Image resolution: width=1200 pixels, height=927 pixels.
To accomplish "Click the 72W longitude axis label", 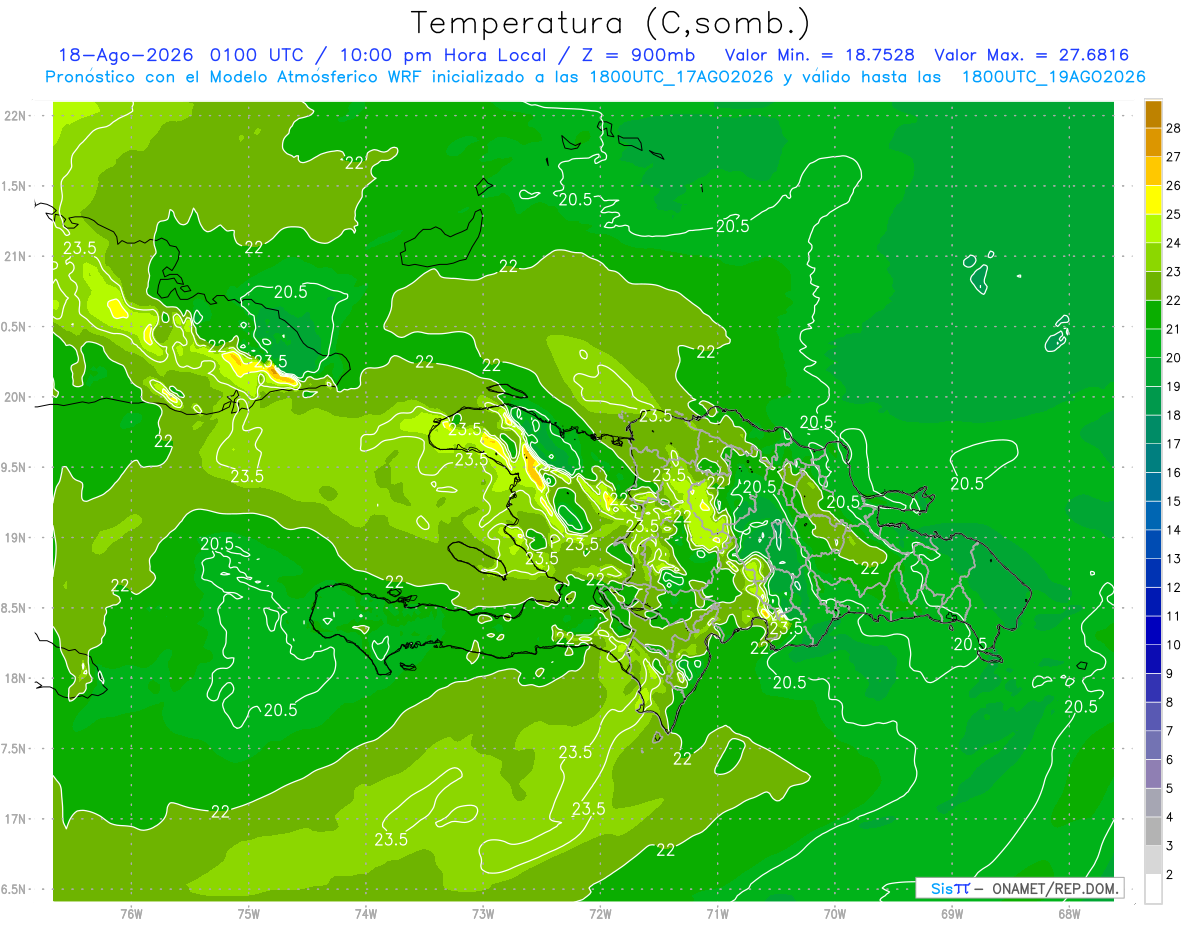I will [x=600, y=914].
